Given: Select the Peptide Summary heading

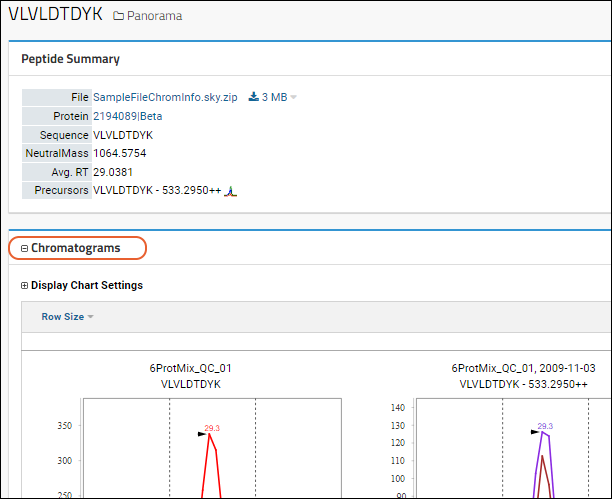Looking at the screenshot, I should (70, 59).
